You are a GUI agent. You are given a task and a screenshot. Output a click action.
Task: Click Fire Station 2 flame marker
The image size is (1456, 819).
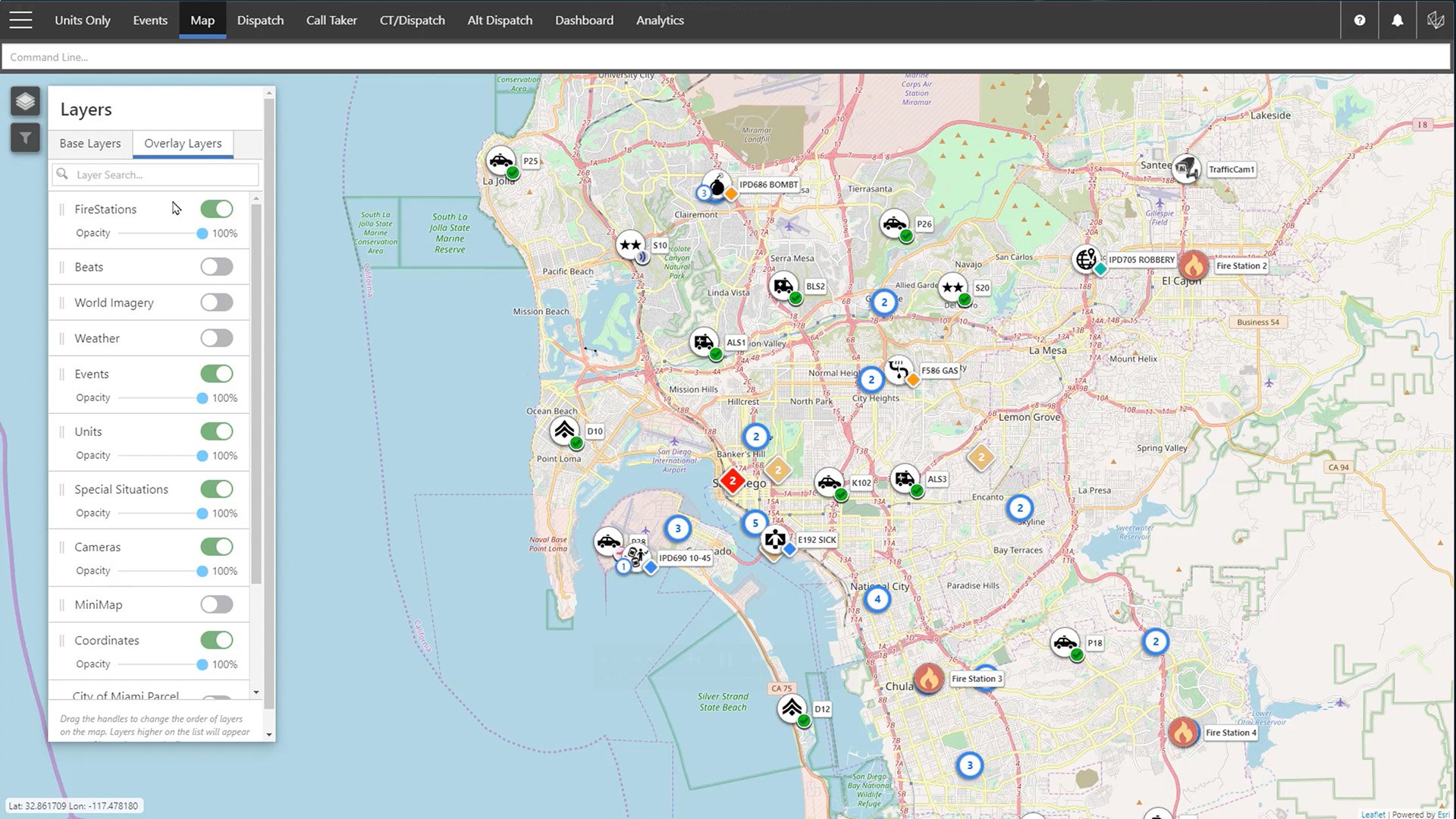(x=1193, y=265)
